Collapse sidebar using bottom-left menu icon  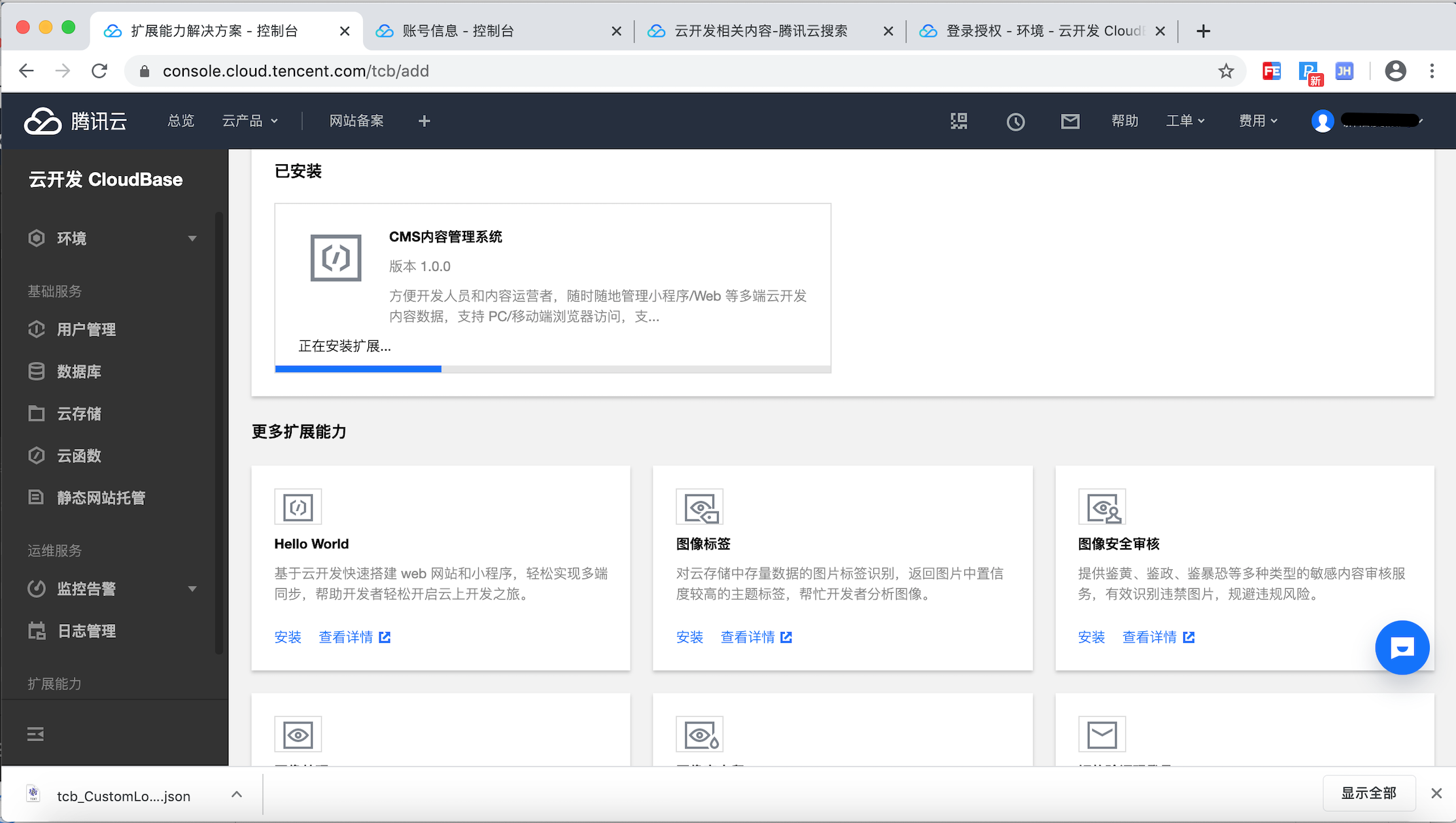point(36,734)
